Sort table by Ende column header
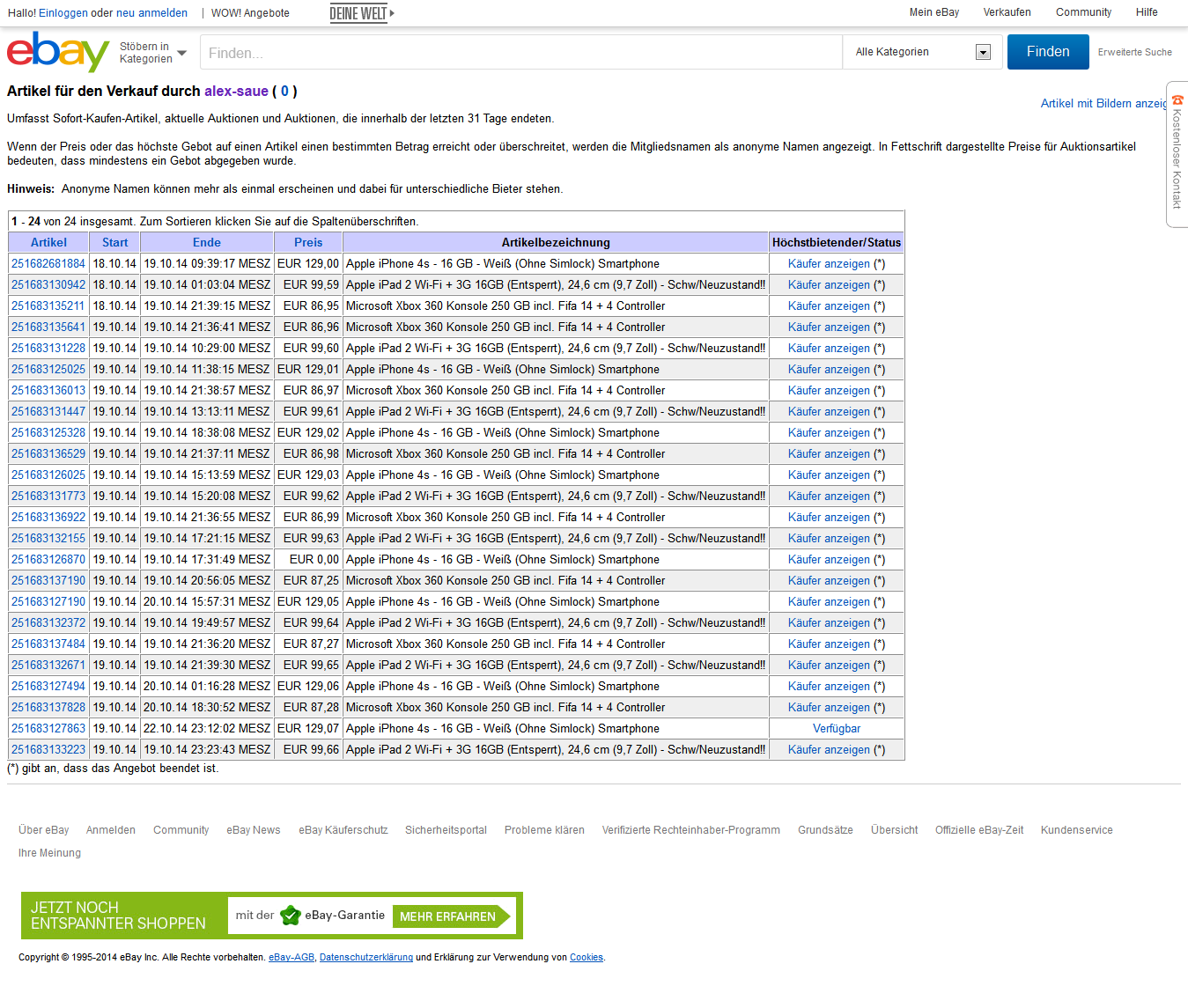Image resolution: width=1188 pixels, height=1008 pixels. (207, 243)
